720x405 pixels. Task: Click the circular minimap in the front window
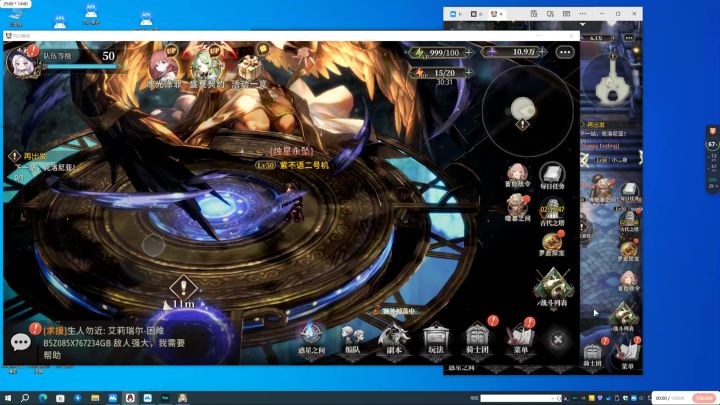(x=527, y=111)
